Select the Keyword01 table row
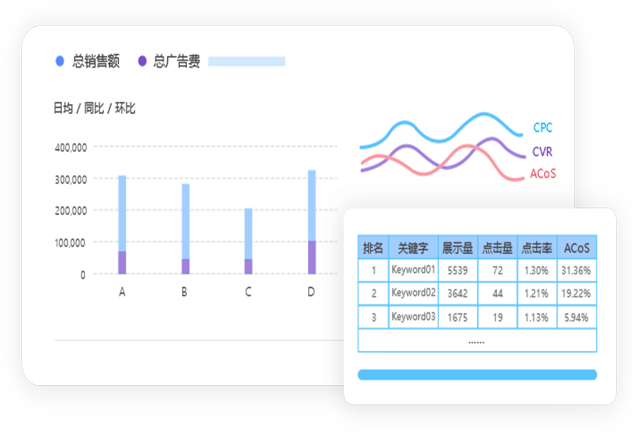The width and height of the screenshot is (638, 435). click(413, 270)
